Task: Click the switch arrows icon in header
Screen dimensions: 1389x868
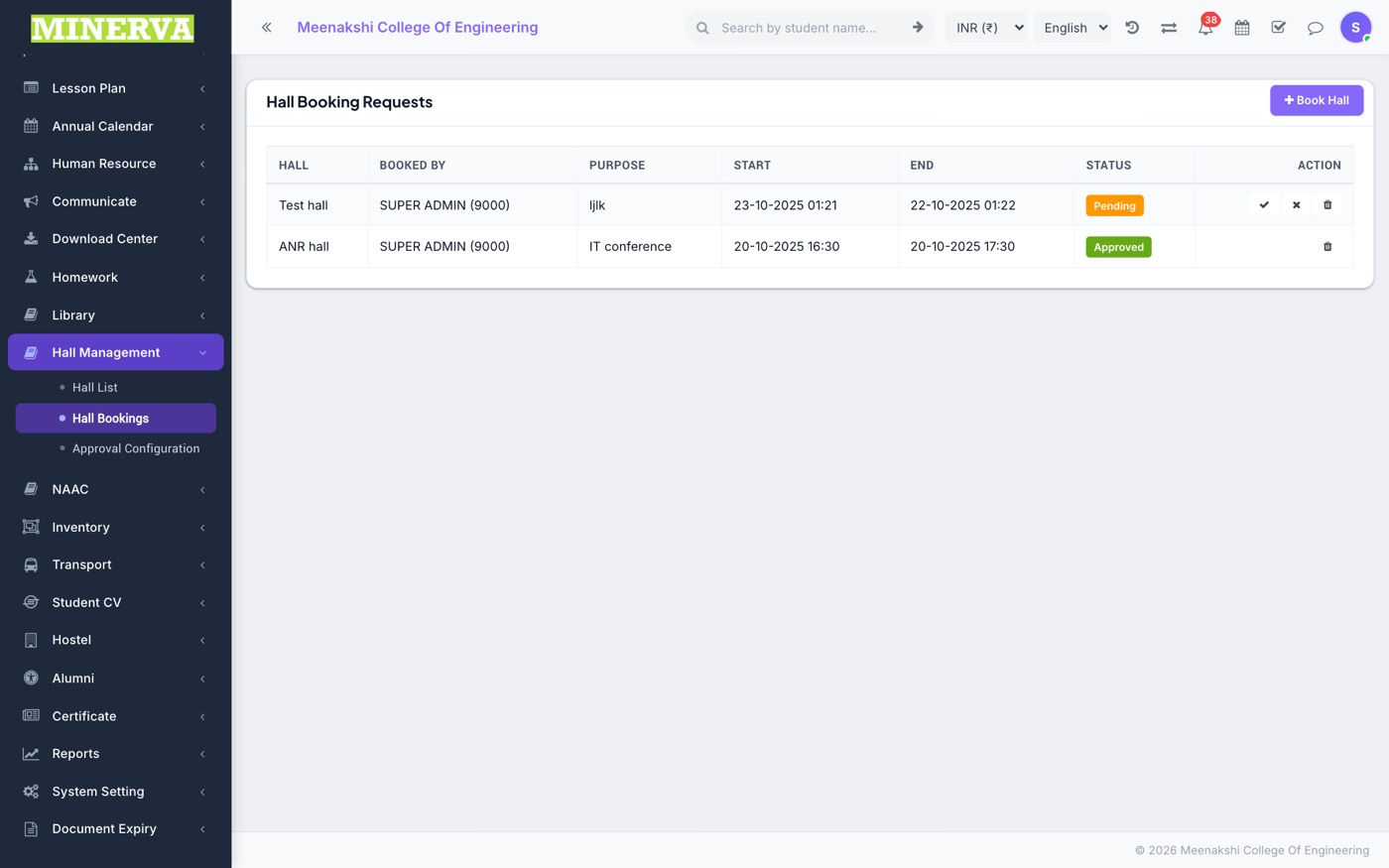Action: point(1169,28)
